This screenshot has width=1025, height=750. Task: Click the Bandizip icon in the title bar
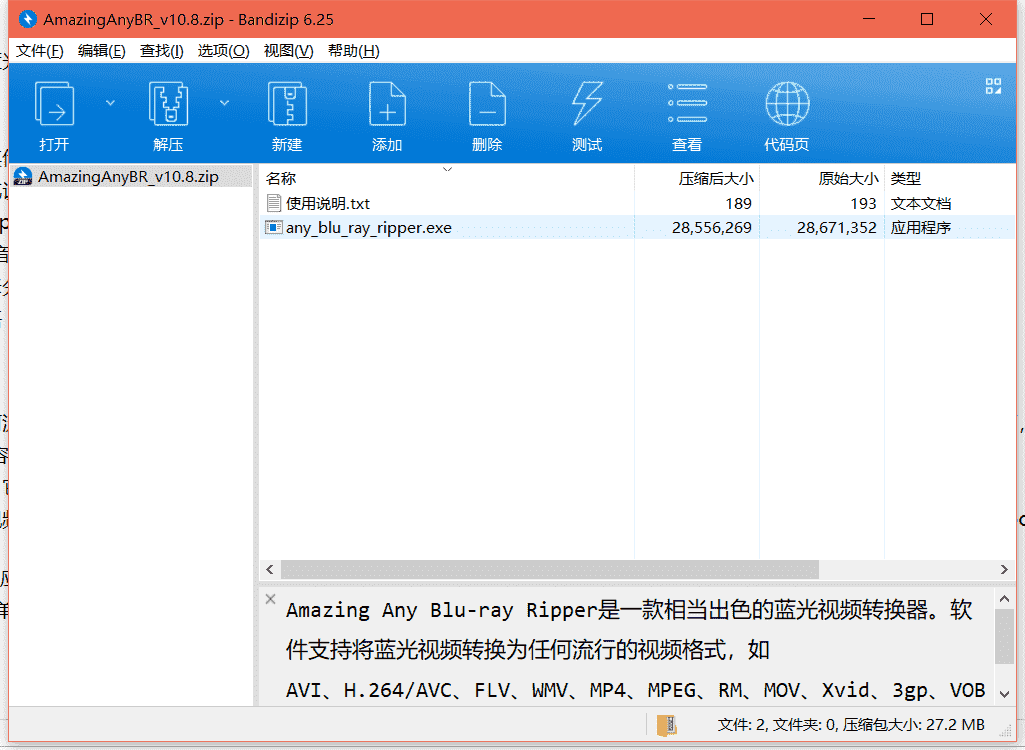point(27,19)
